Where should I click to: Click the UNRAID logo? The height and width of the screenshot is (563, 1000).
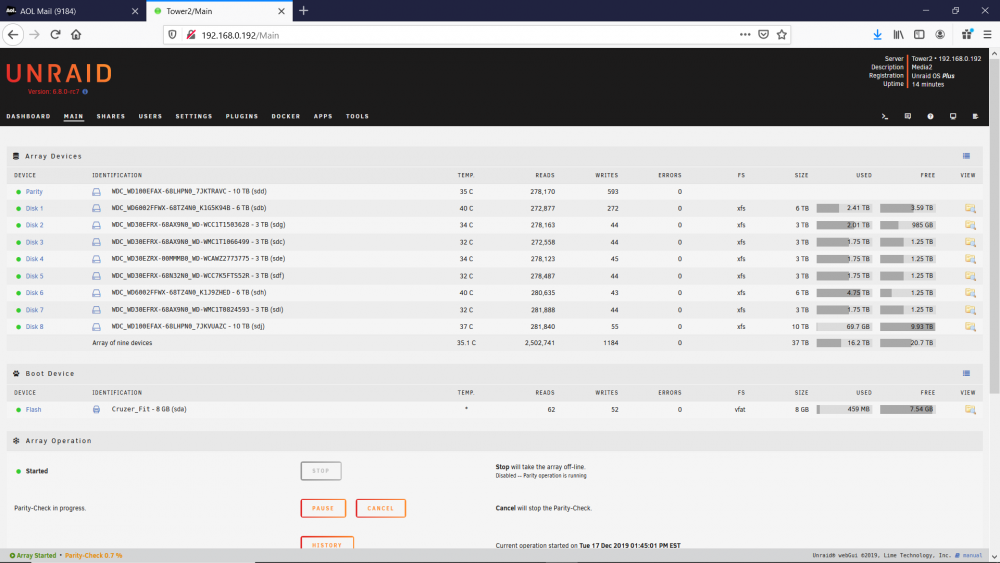[x=59, y=73]
